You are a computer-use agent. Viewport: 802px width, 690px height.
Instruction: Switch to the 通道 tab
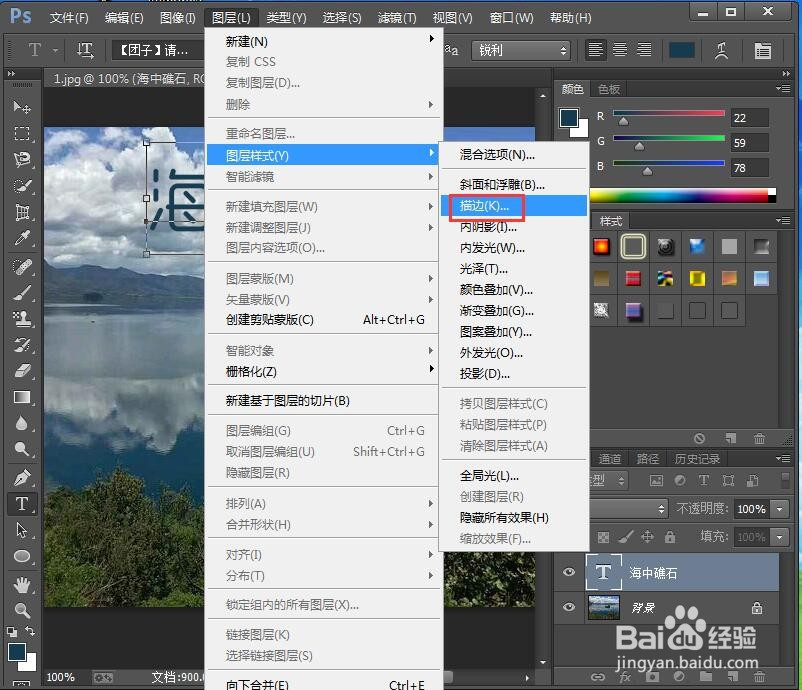pos(609,458)
